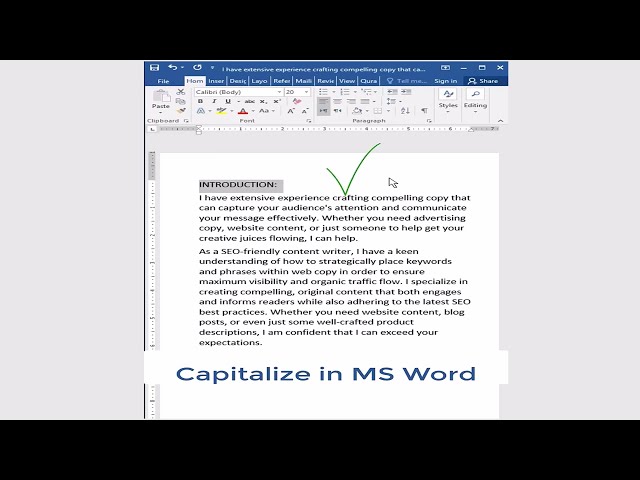Viewport: 640px width, 480px height.
Task: Switch to the References tab
Action: (282, 81)
